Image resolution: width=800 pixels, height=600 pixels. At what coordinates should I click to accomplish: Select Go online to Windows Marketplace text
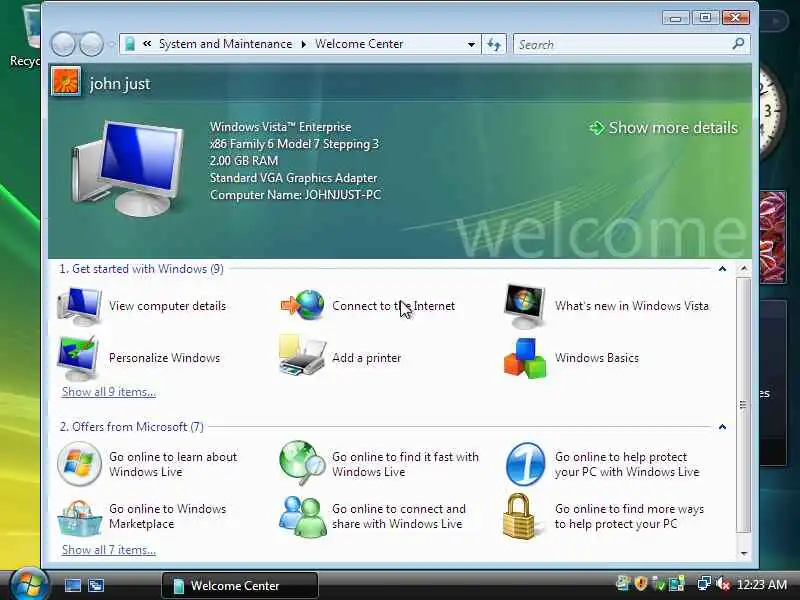point(167,516)
